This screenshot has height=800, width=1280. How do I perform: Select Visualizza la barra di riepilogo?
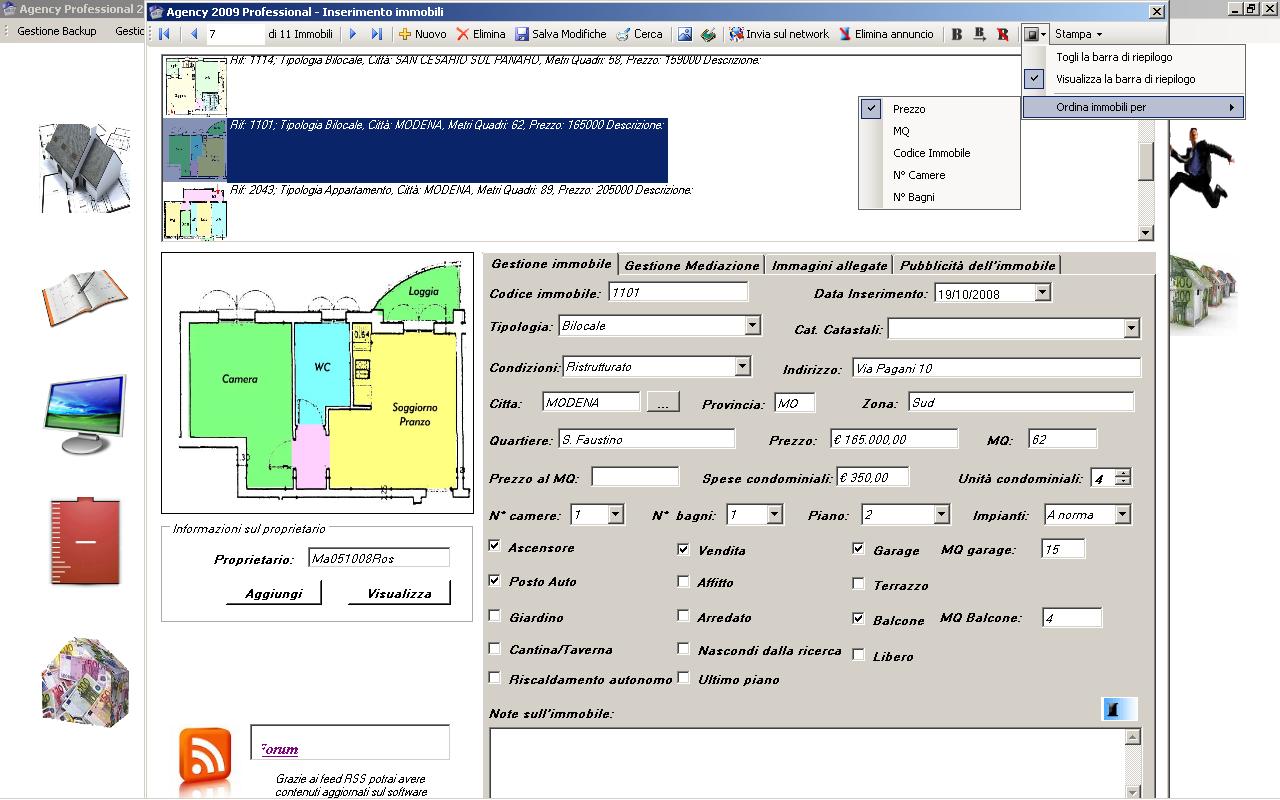tap(1133, 79)
